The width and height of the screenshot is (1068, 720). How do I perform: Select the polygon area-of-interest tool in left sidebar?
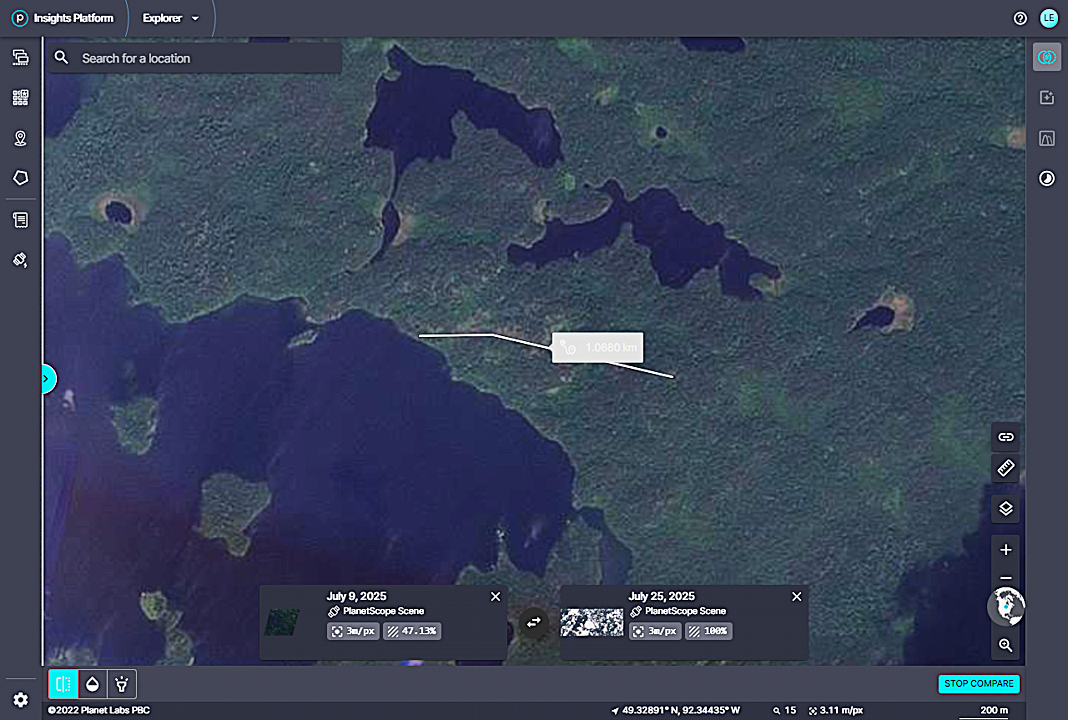[20, 178]
